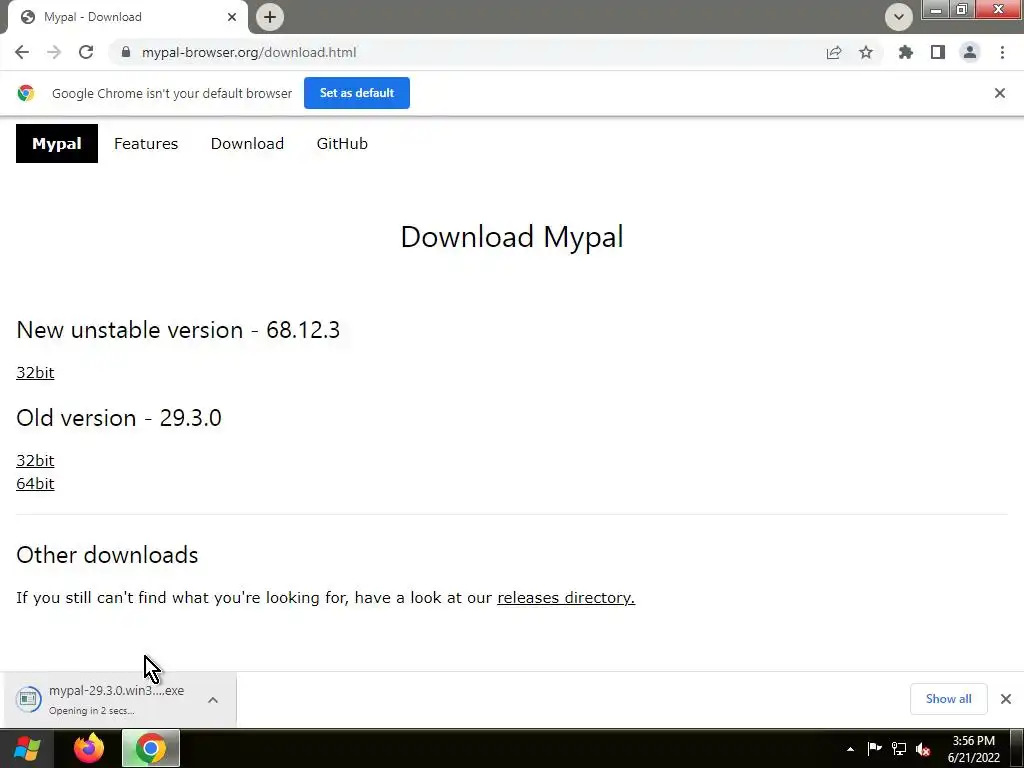Click the 'Old version - 29.3.0' heading
Screen dimensions: 1024x768
(x=119, y=418)
